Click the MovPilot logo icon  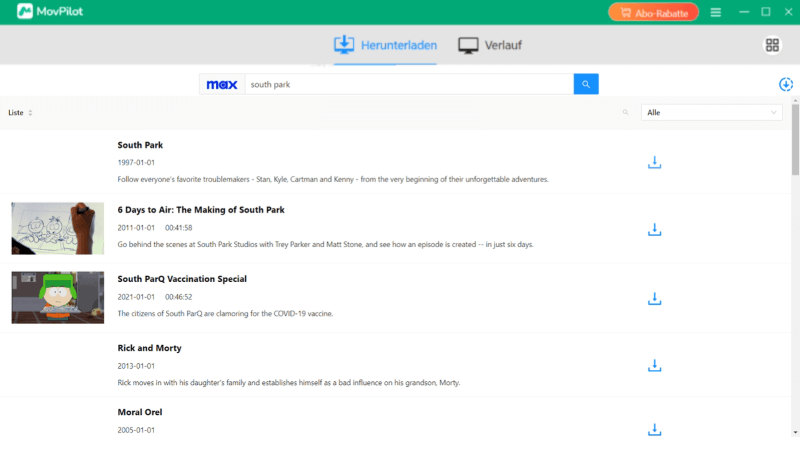(x=24, y=11)
